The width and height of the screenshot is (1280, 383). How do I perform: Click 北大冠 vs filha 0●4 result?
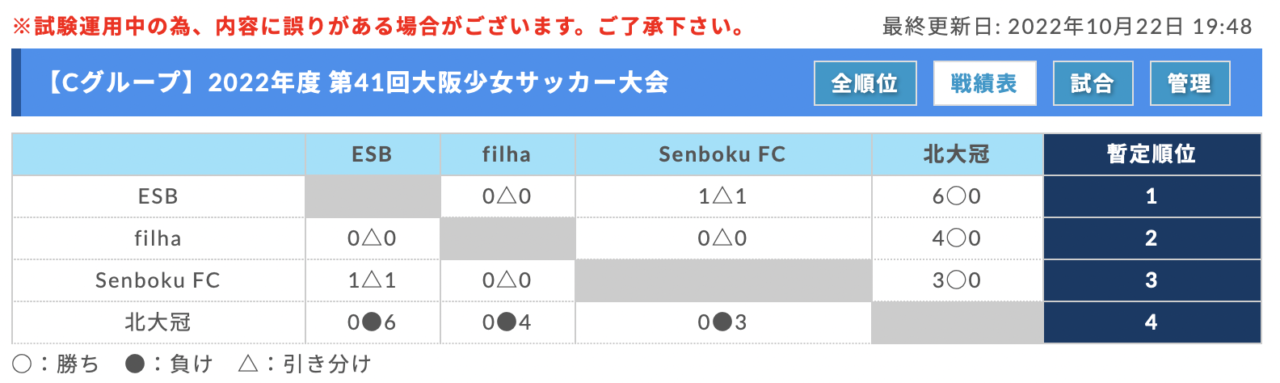[x=507, y=323]
